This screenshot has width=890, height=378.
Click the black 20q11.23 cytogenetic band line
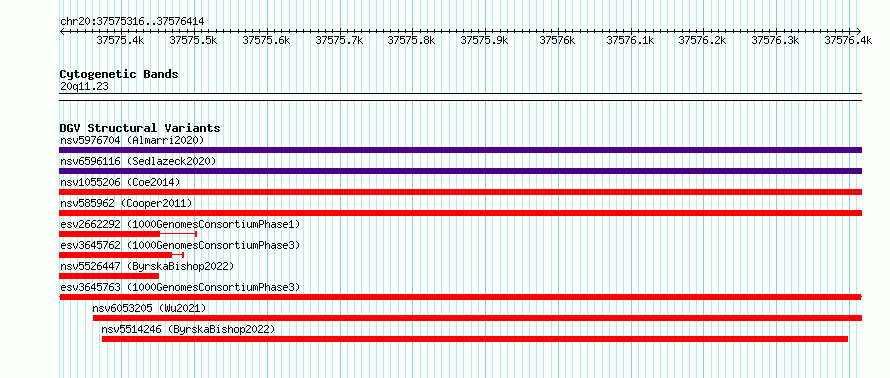[x=460, y=97]
